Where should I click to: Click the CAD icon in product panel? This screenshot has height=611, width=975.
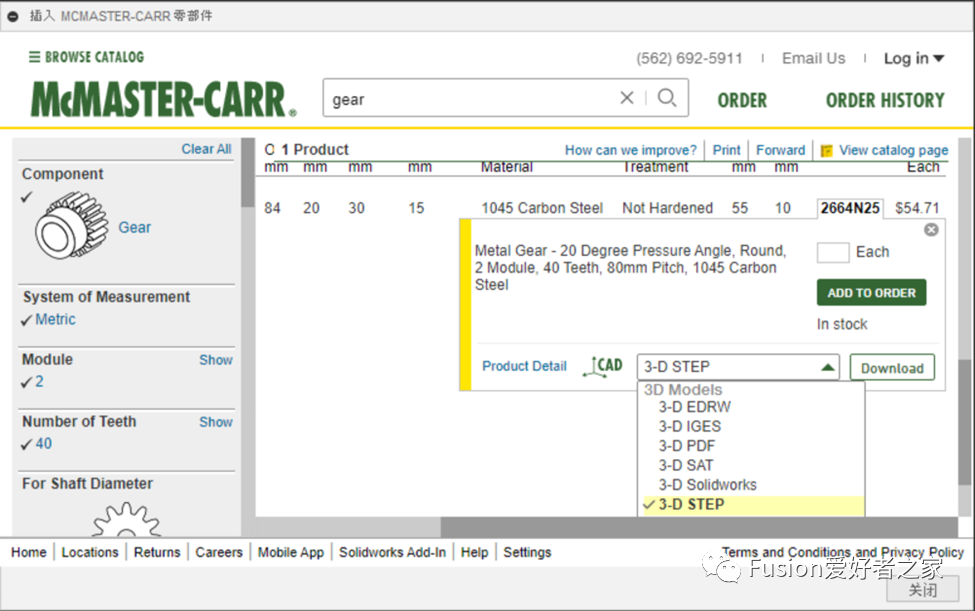coord(603,366)
